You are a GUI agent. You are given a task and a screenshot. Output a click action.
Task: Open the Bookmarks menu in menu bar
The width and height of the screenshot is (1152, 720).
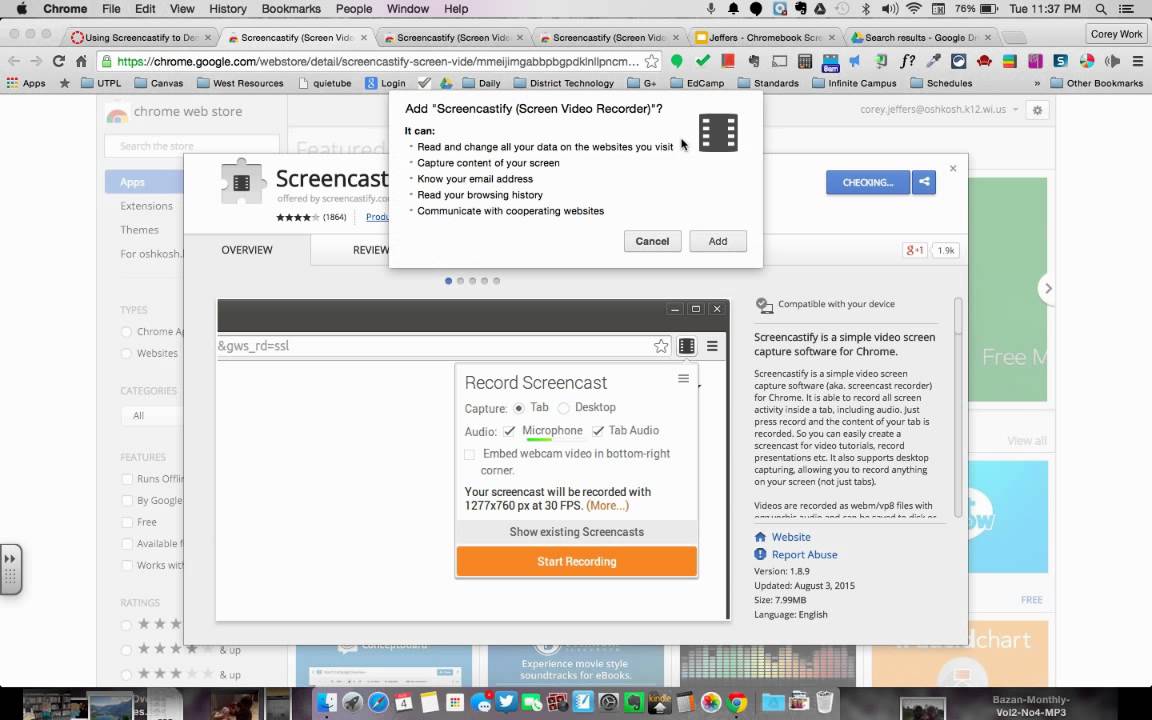[291, 9]
